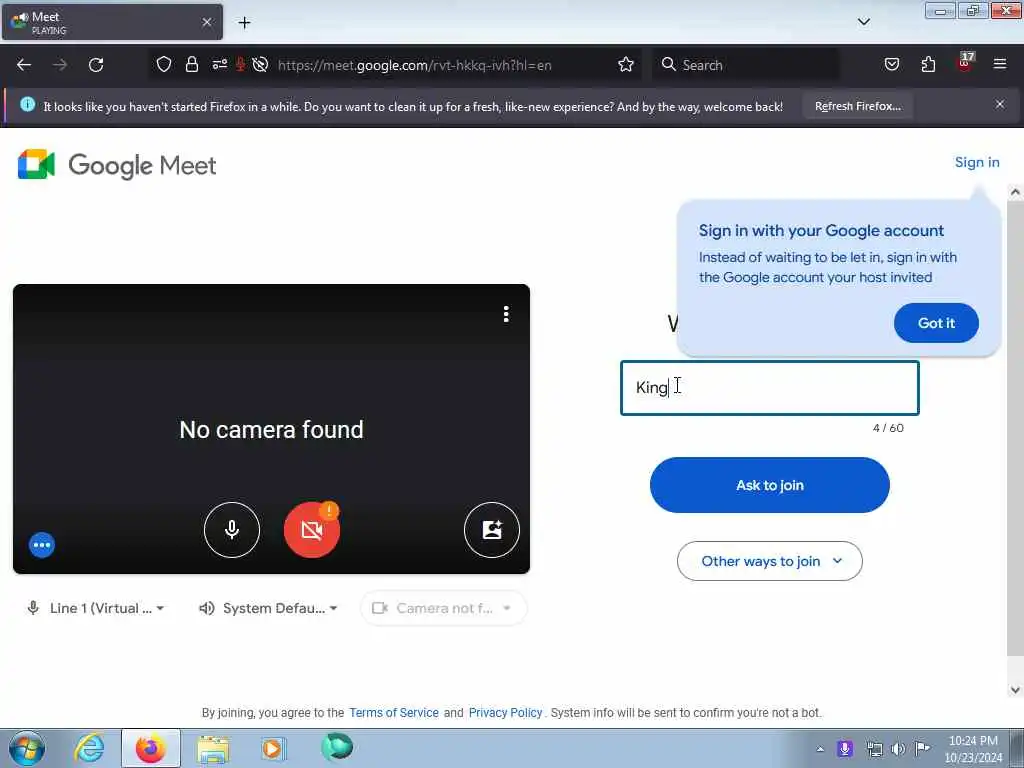List all tabs dropdown arrow
Screen dimensions: 1024x768
pyautogui.click(x=863, y=22)
